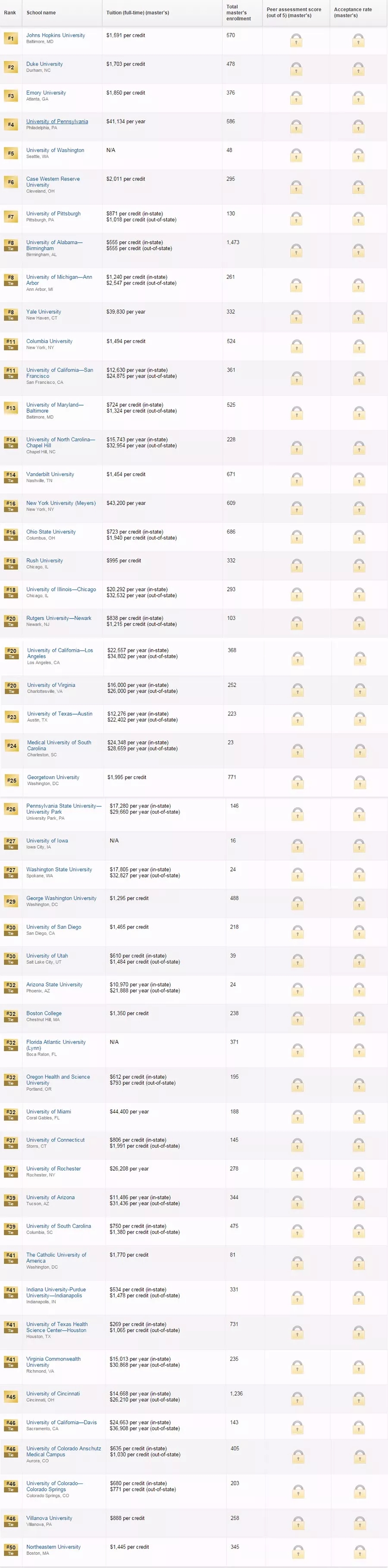Click the #25 rank badge beside Georgetown University

tap(11, 781)
